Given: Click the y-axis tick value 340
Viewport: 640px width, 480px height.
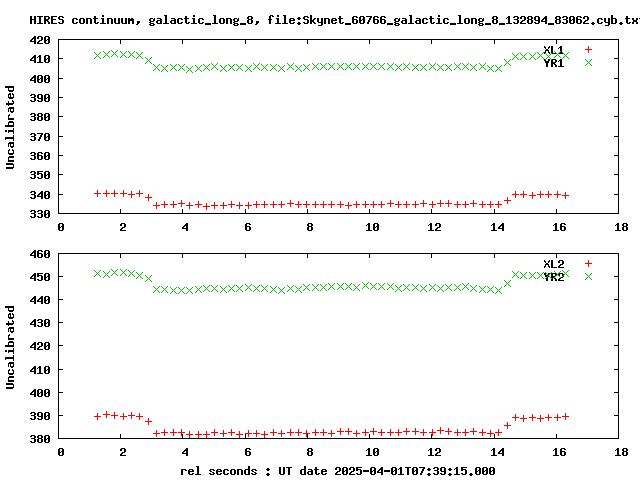Looking at the screenshot, I should [40, 195].
